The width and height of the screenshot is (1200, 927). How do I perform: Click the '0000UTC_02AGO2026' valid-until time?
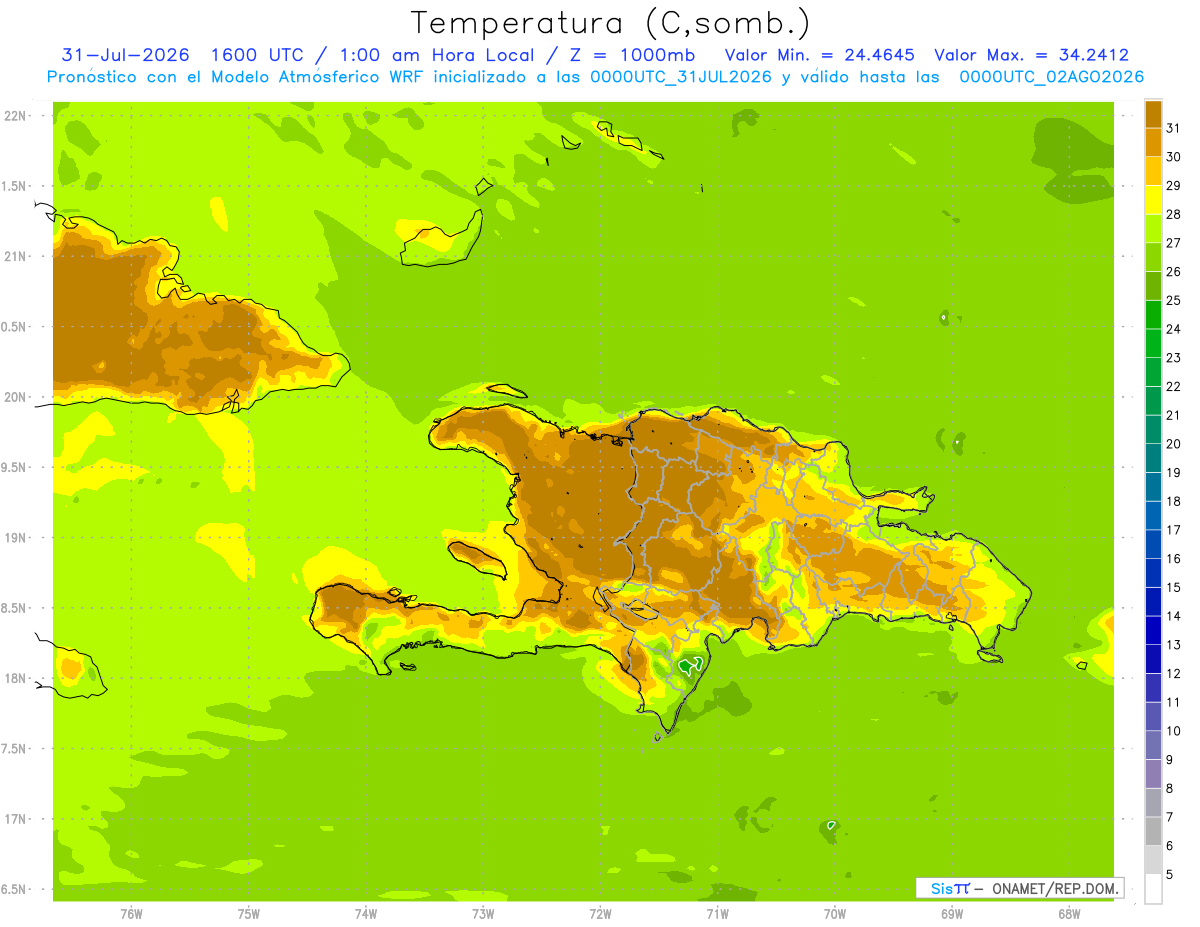[1052, 77]
